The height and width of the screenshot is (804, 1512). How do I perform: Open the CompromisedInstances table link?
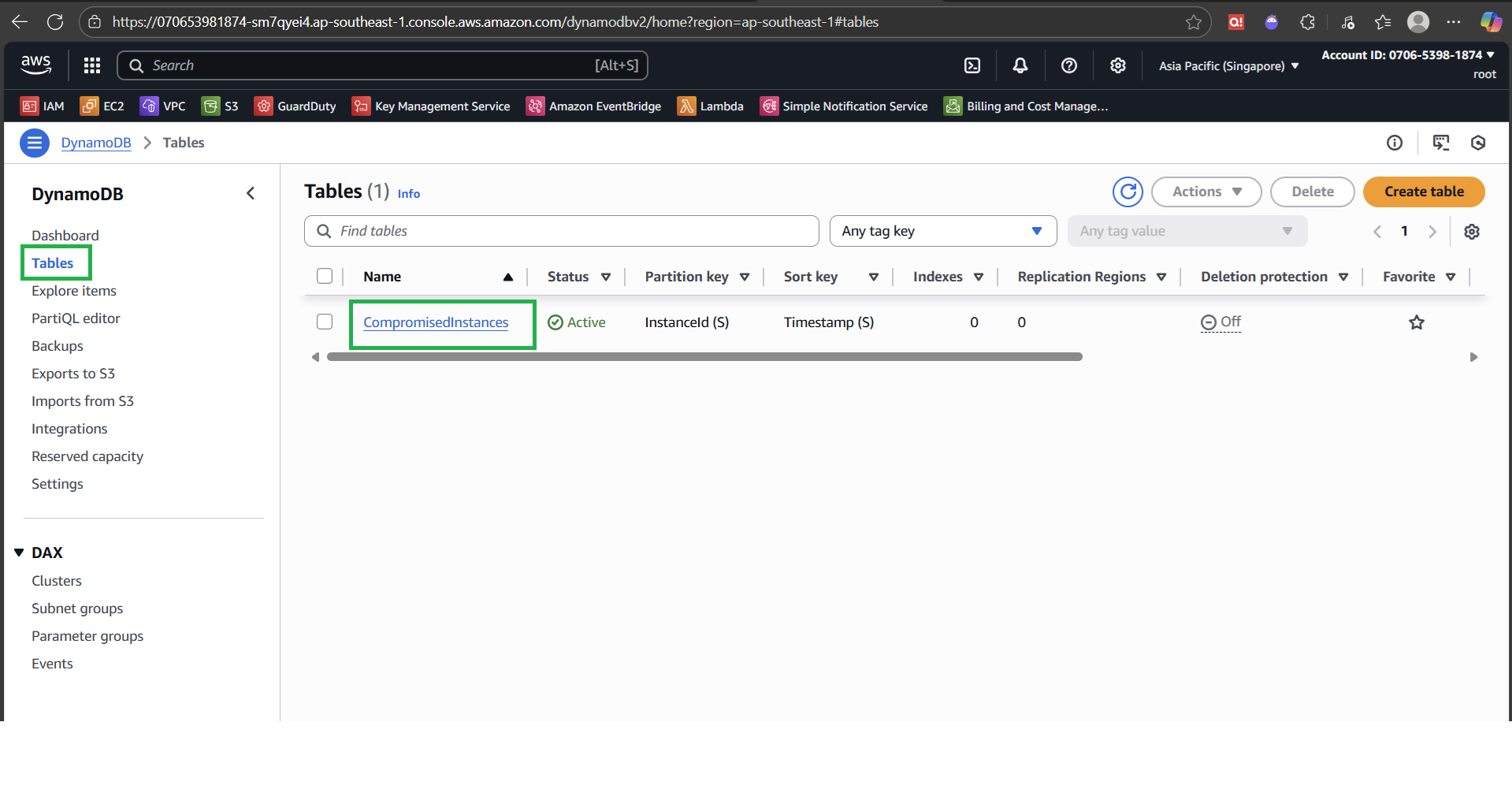(x=436, y=322)
